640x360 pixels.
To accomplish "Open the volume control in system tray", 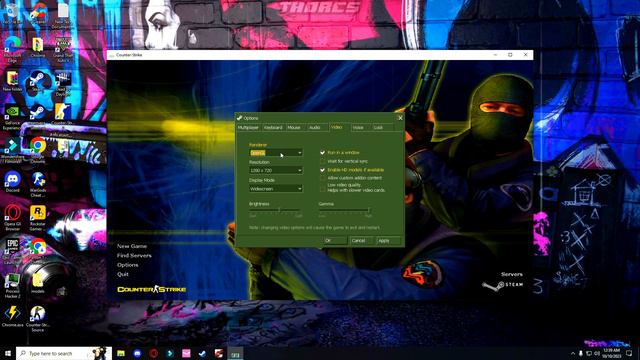I will pos(597,353).
